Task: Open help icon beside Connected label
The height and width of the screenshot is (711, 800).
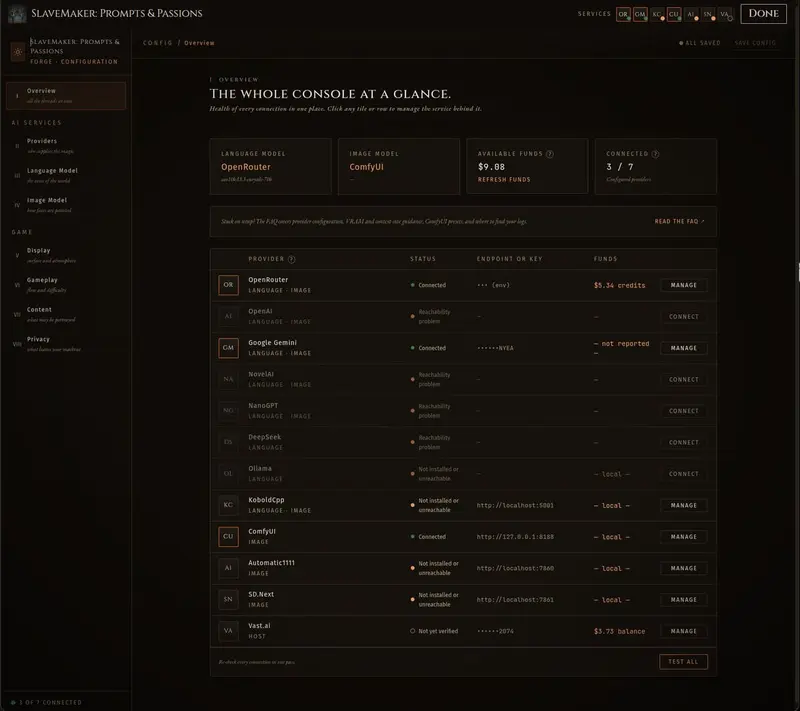Action: [x=655, y=154]
